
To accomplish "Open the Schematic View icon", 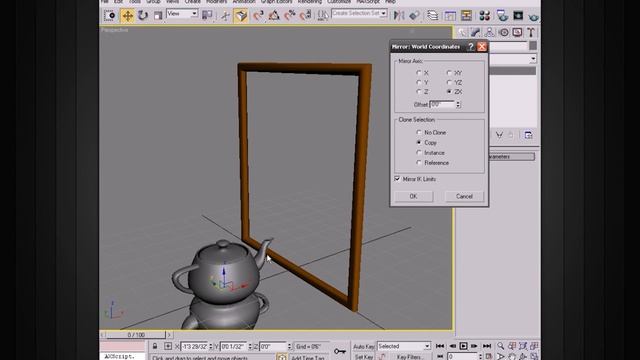I will (x=466, y=16).
